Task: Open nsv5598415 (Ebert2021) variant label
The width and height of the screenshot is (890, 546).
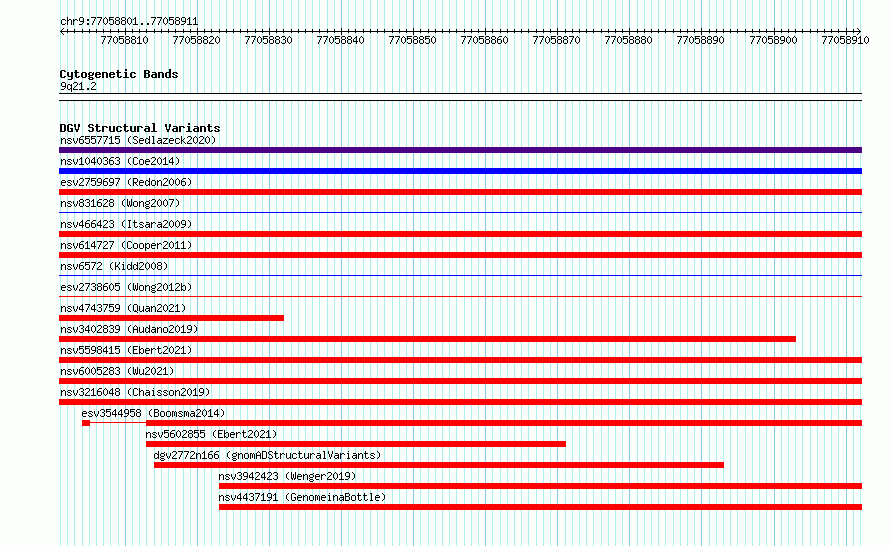Action: (x=126, y=350)
